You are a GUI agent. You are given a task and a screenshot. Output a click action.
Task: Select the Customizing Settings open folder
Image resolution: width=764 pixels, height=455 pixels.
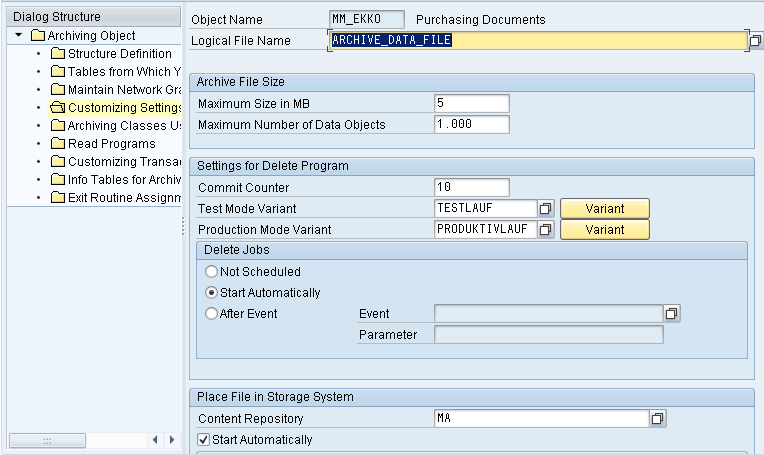click(124, 108)
